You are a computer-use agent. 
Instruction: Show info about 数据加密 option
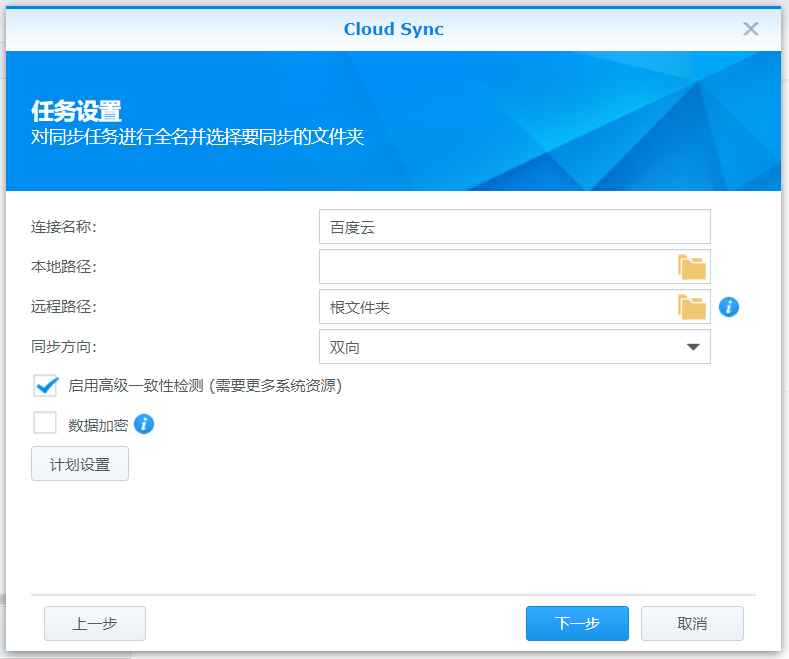pyautogui.click(x=144, y=424)
